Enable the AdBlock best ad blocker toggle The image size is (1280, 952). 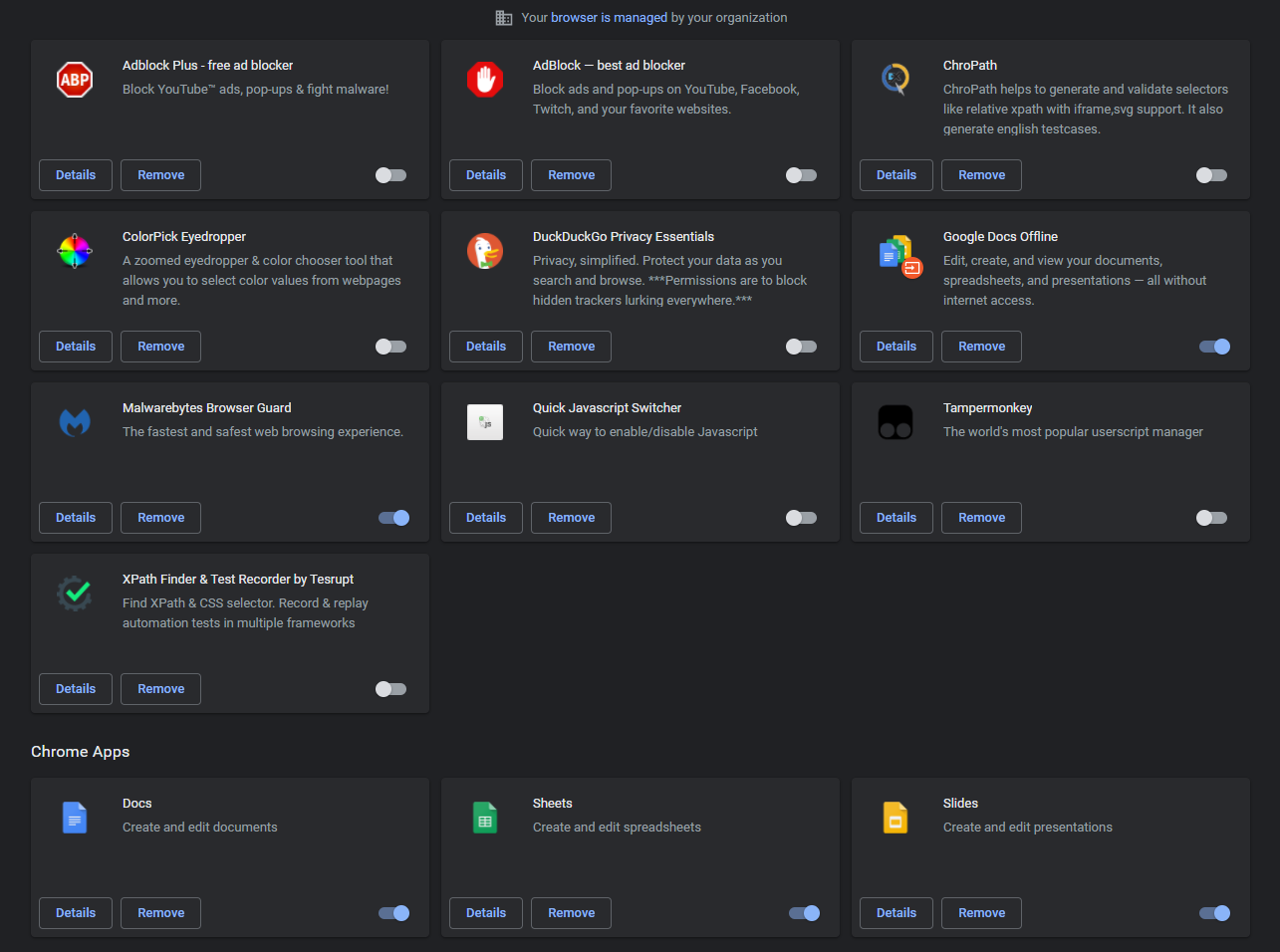801,175
